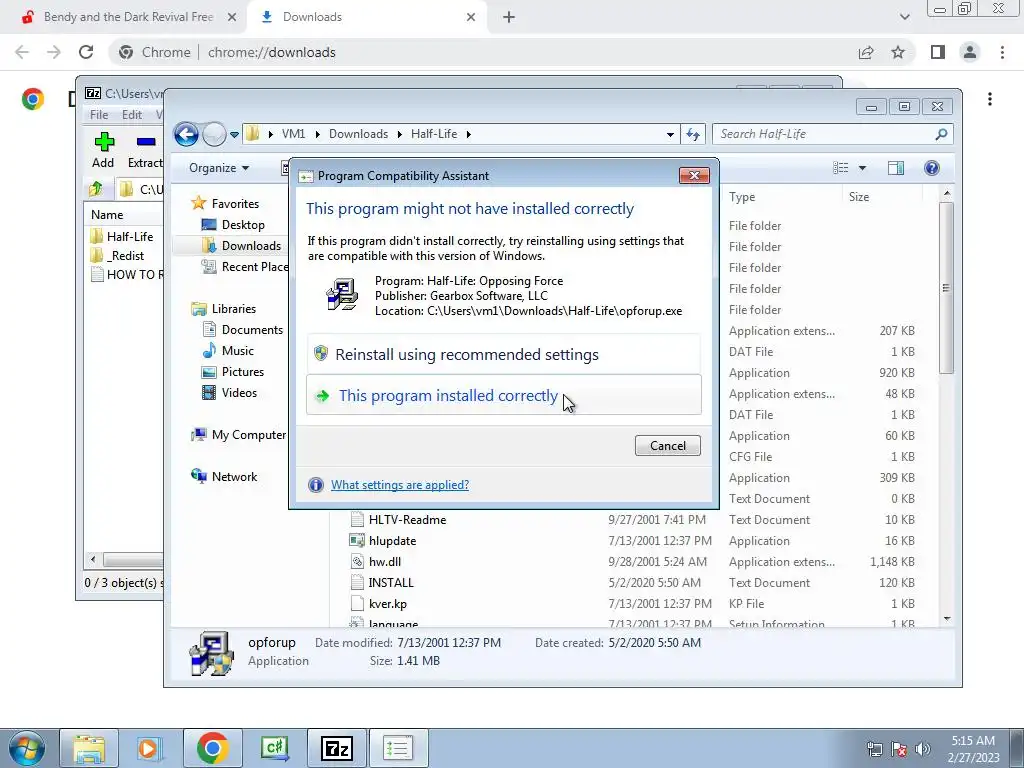Open 7-Zip File menu

[99, 114]
